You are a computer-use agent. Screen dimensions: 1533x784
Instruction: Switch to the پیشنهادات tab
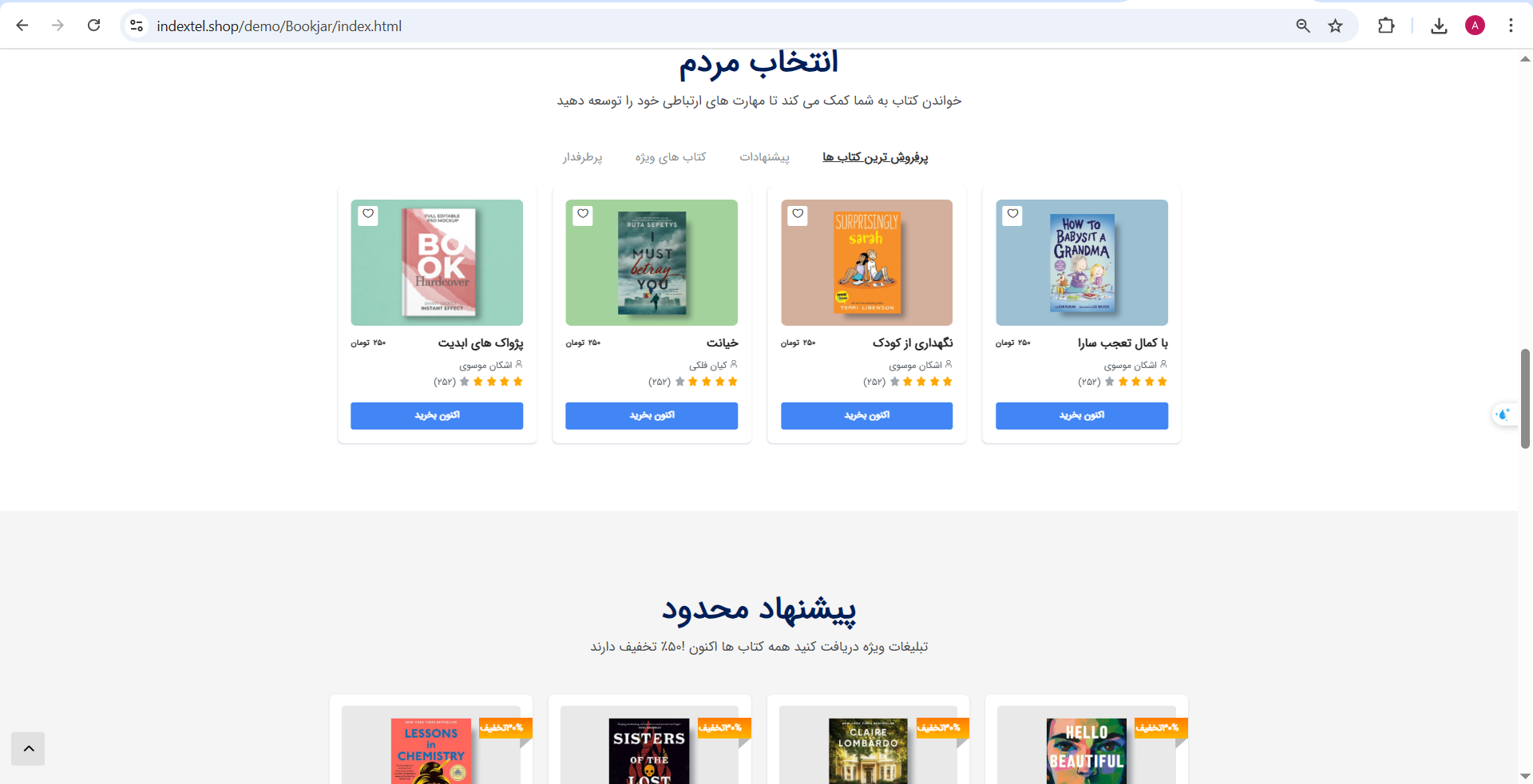coord(764,157)
